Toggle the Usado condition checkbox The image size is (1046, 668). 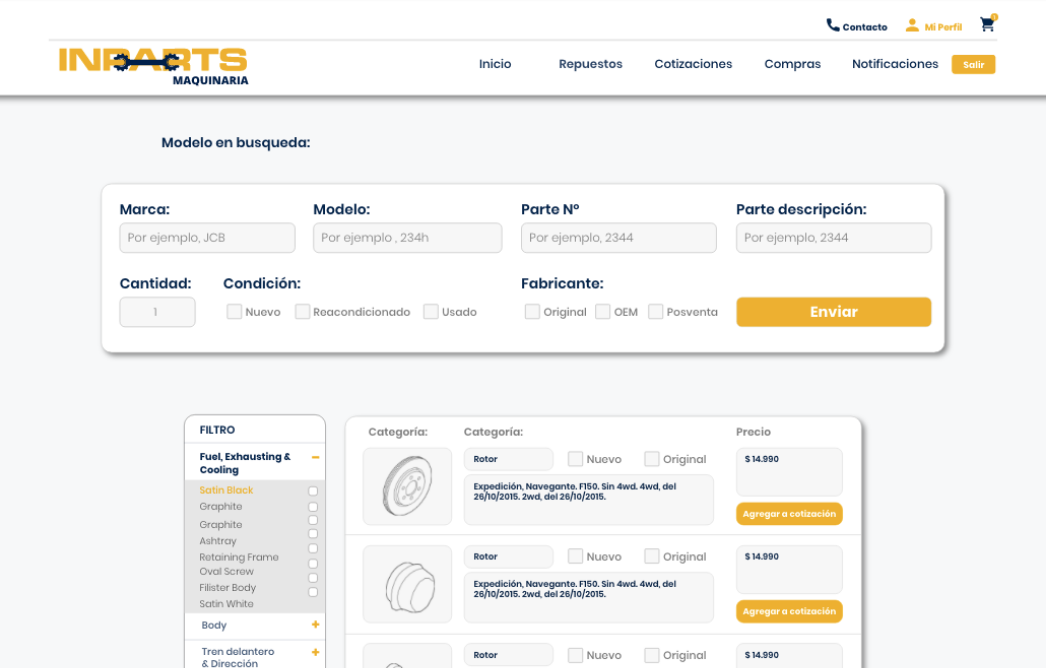[x=431, y=312]
